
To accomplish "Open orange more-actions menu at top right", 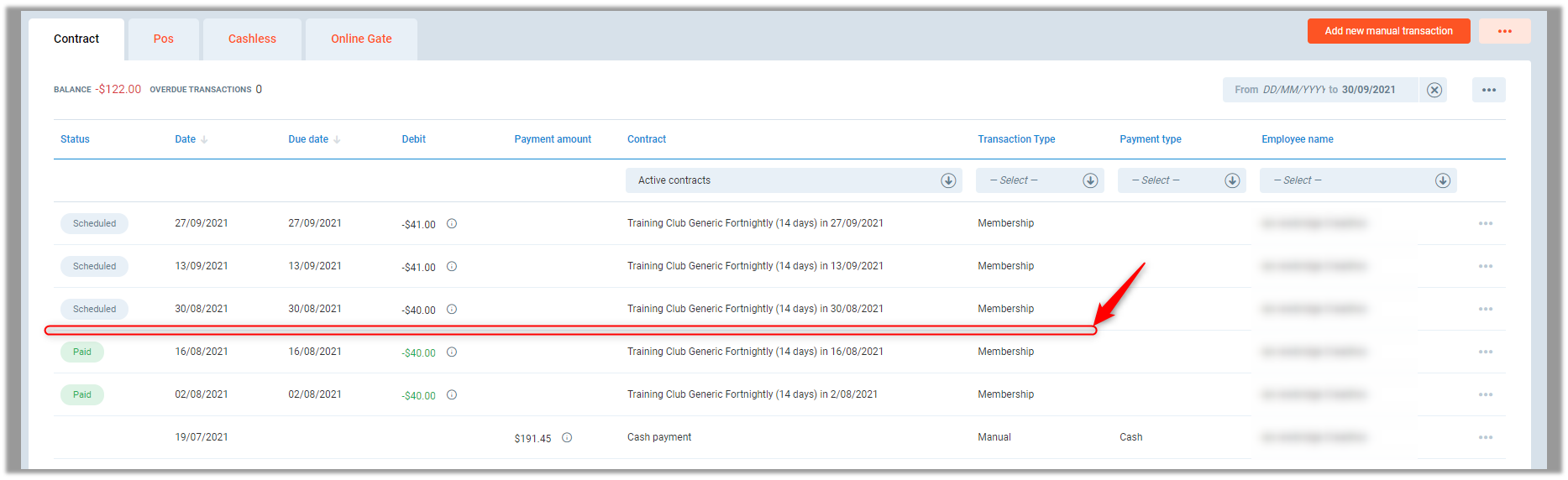I will pyautogui.click(x=1504, y=31).
